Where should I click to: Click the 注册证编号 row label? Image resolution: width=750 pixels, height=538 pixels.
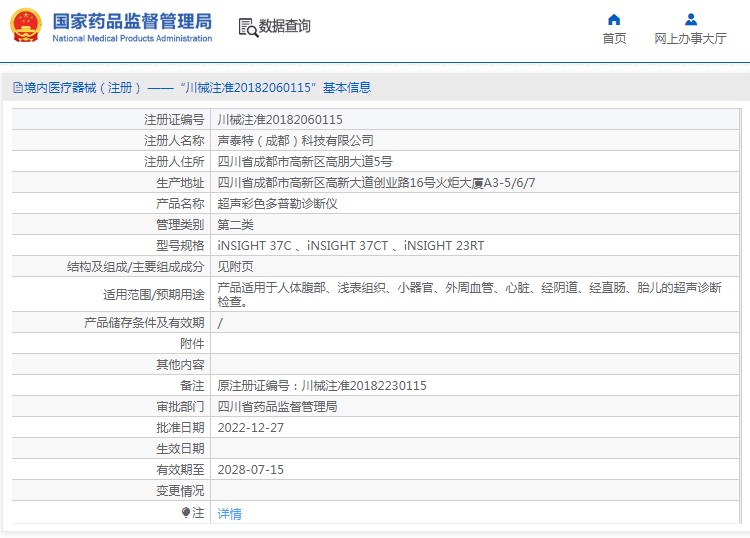[174, 119]
